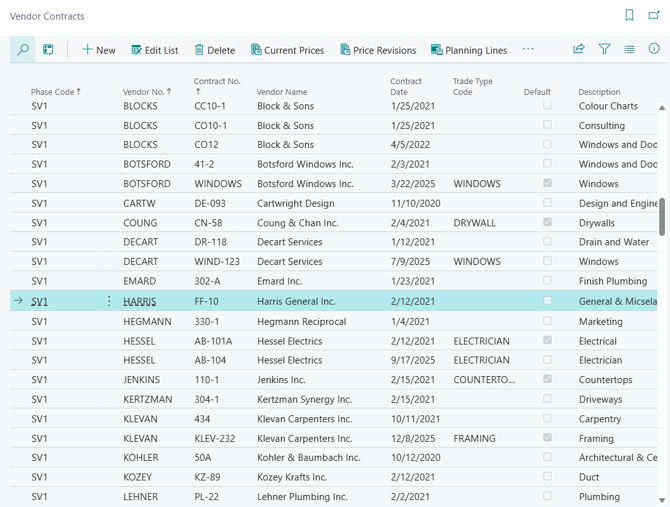Open the HARRIS vendor number link
The height and width of the screenshot is (507, 670).
click(140, 302)
